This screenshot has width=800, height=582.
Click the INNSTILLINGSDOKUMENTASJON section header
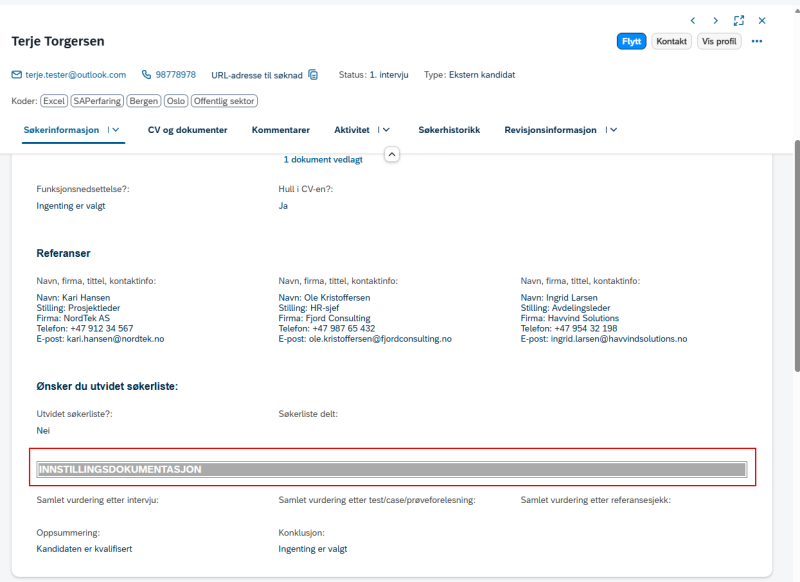click(x=391, y=469)
